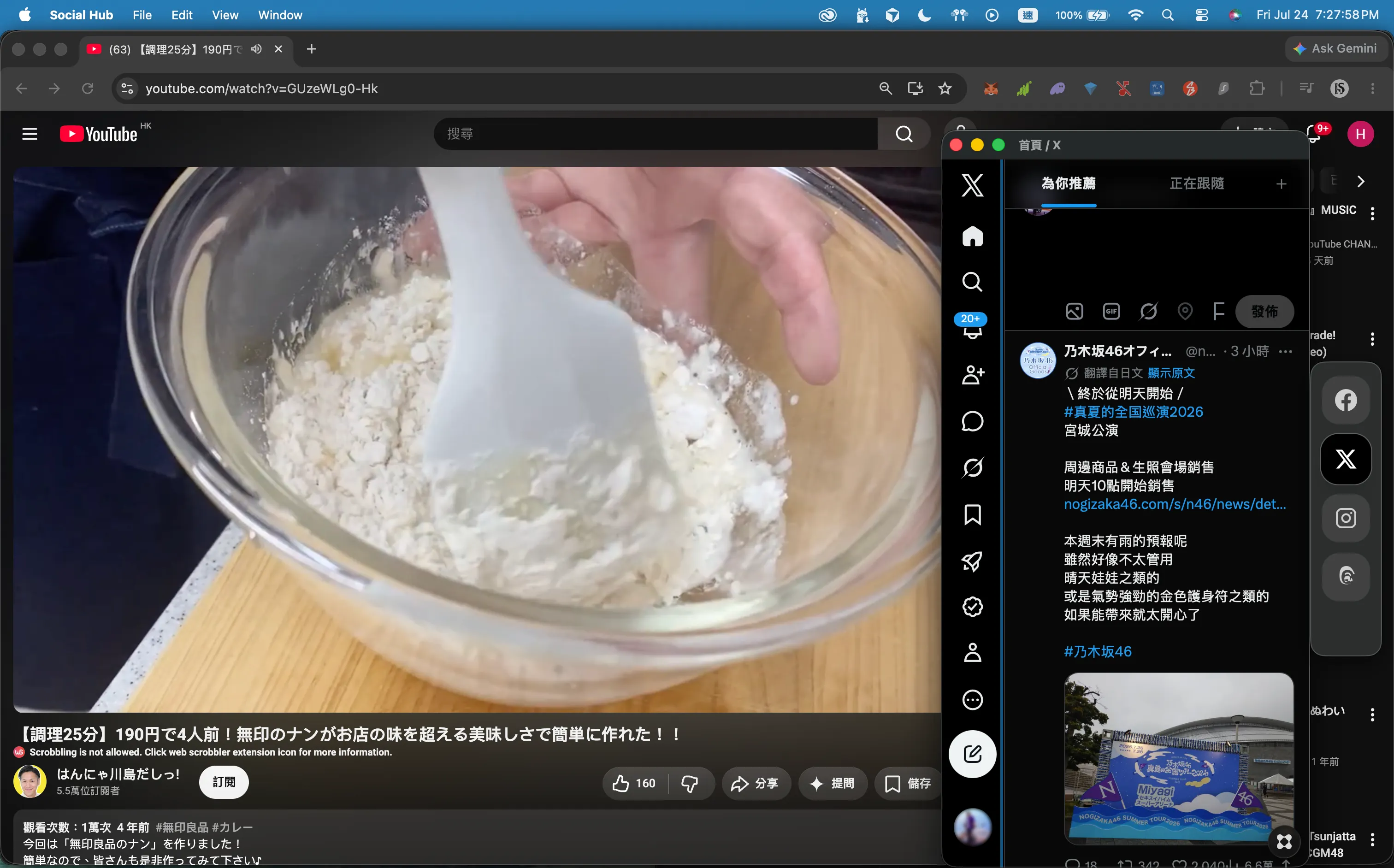This screenshot has height=868, width=1394.
Task: Open options for MUSIC recommended video
Action: 1372,213
